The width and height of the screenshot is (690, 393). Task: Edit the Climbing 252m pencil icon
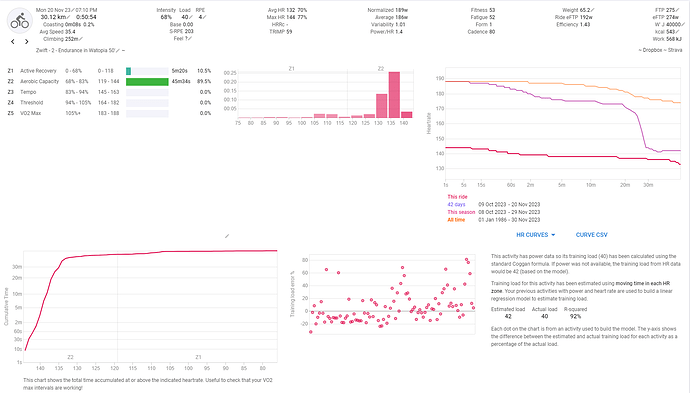pos(81,39)
